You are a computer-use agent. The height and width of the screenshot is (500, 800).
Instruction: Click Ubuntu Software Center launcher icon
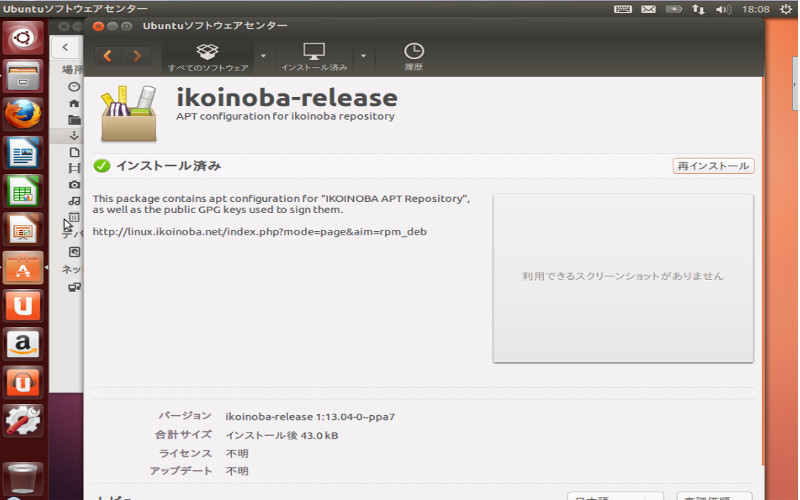tap(23, 267)
